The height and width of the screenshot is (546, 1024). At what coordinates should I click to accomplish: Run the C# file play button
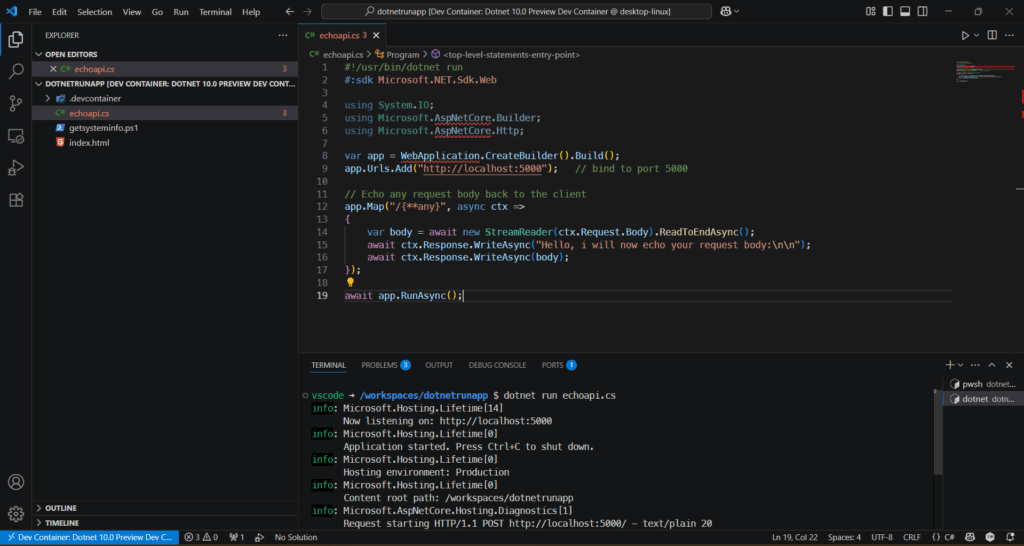(965, 35)
